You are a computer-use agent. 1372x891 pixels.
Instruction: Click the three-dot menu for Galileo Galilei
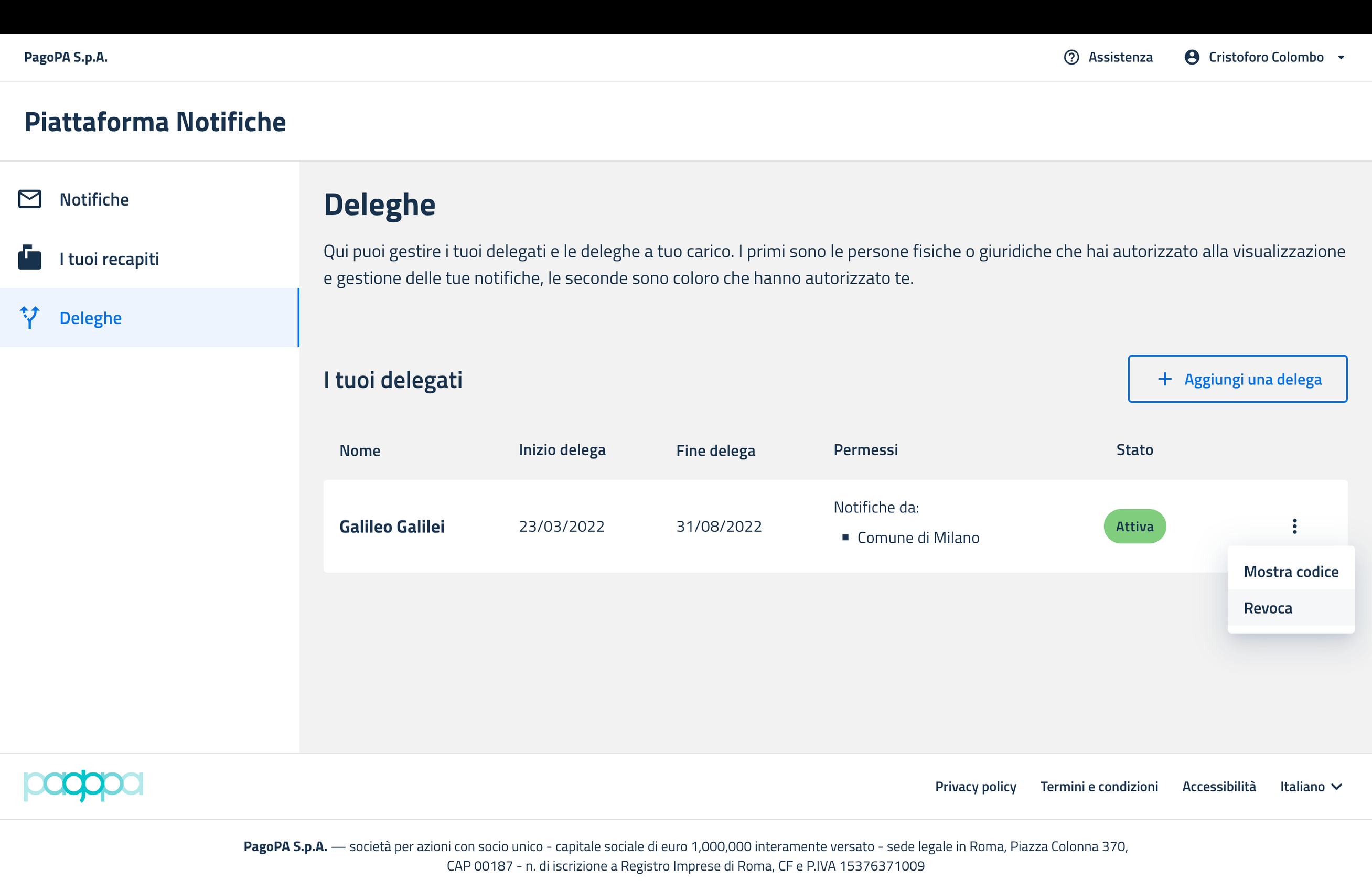pos(1294,526)
